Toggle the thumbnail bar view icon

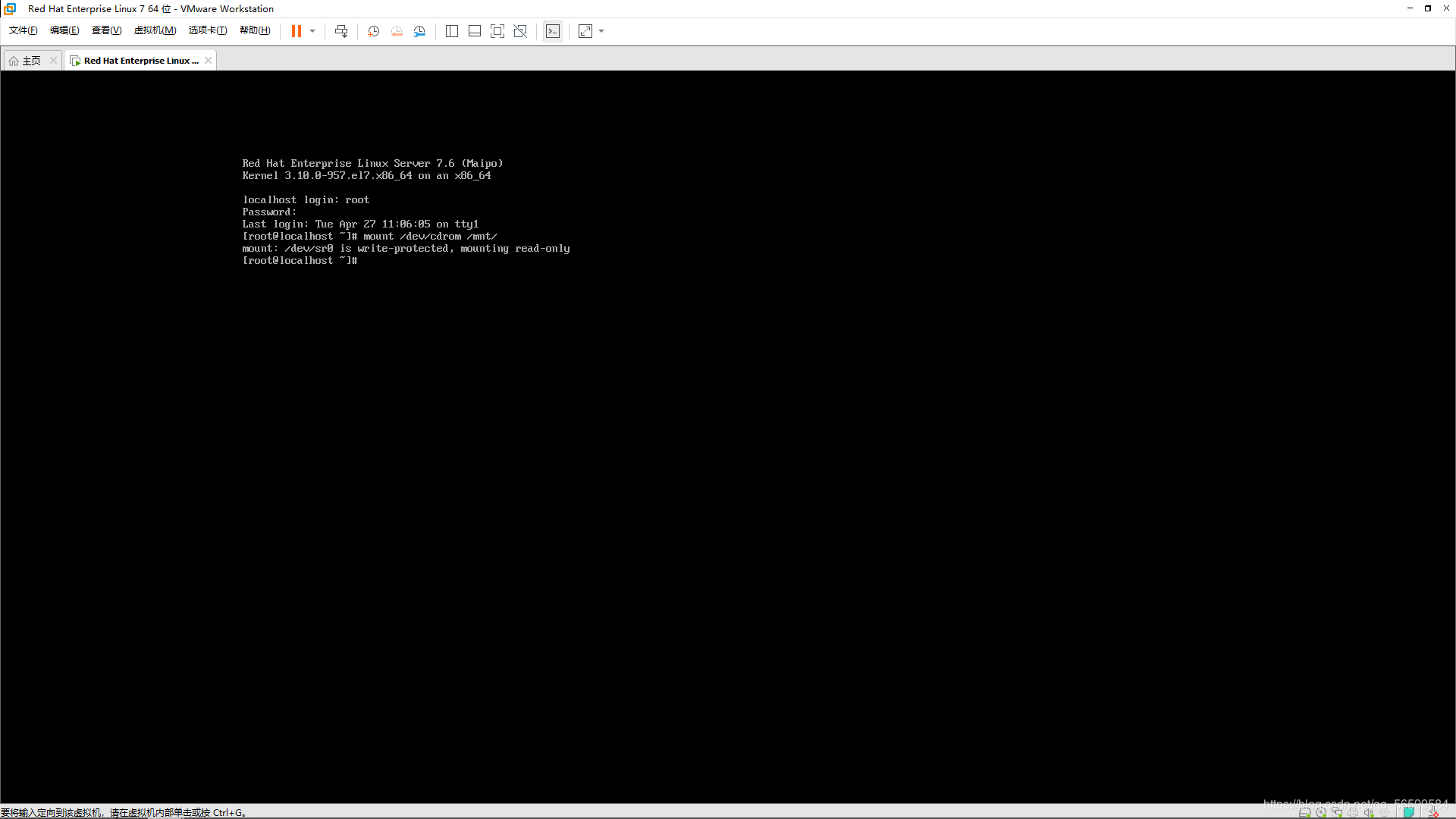pyautogui.click(x=475, y=31)
